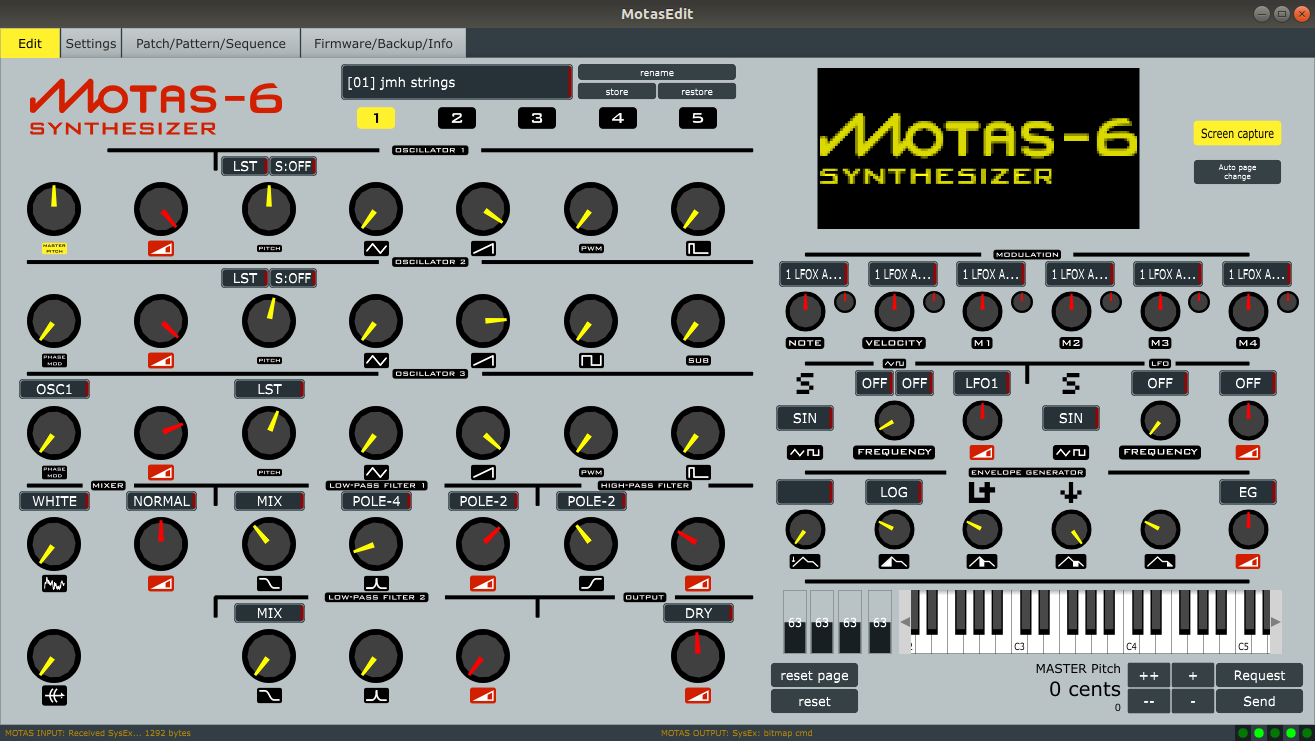Click Oscillator 3 PWM label icon

[591, 472]
